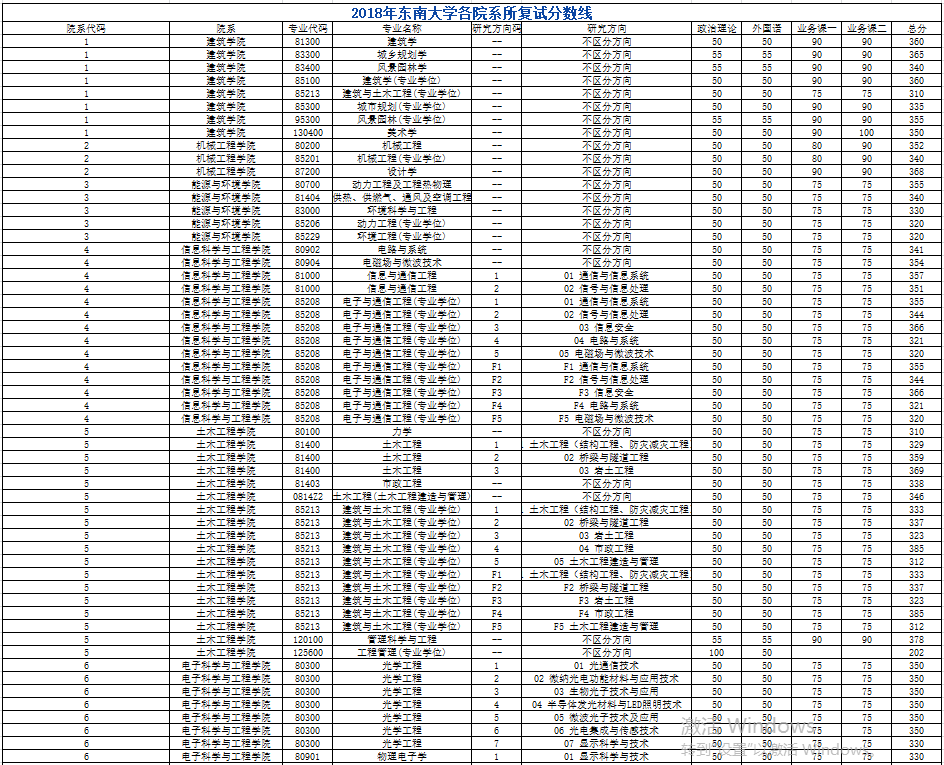Click the 美术学 cell

(x=402, y=132)
